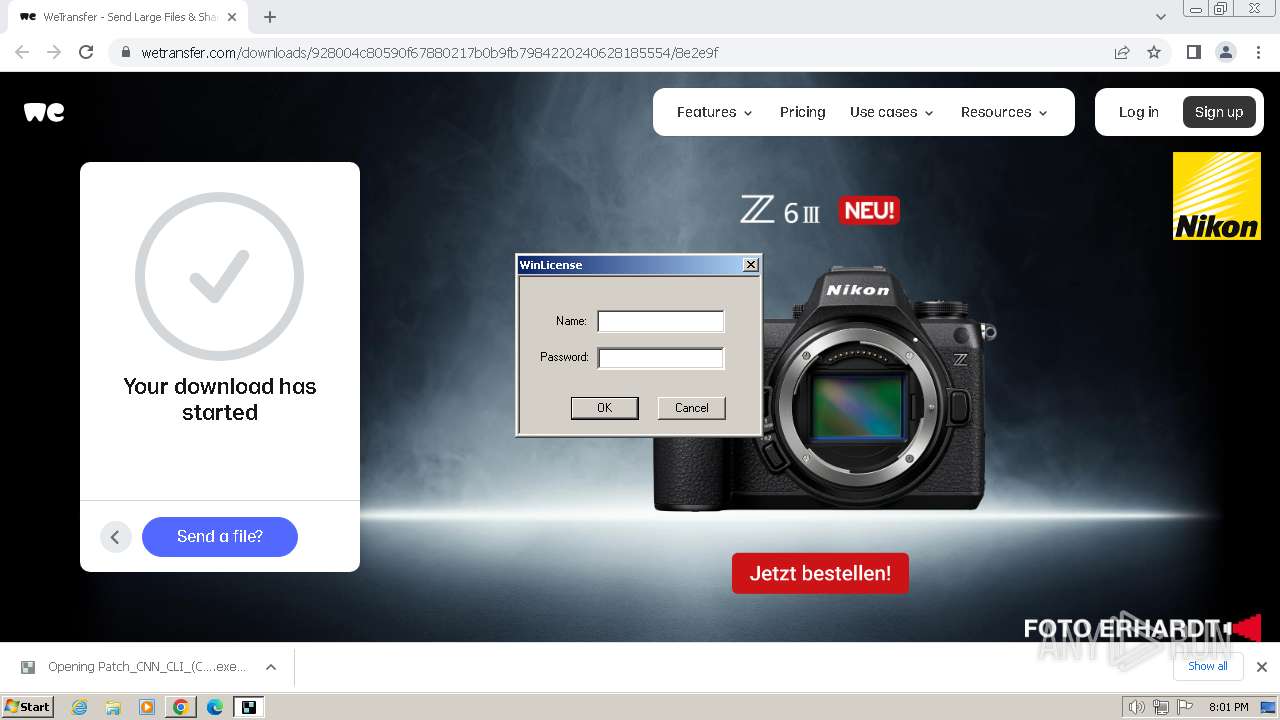Open tab search dropdown

coord(1160,17)
